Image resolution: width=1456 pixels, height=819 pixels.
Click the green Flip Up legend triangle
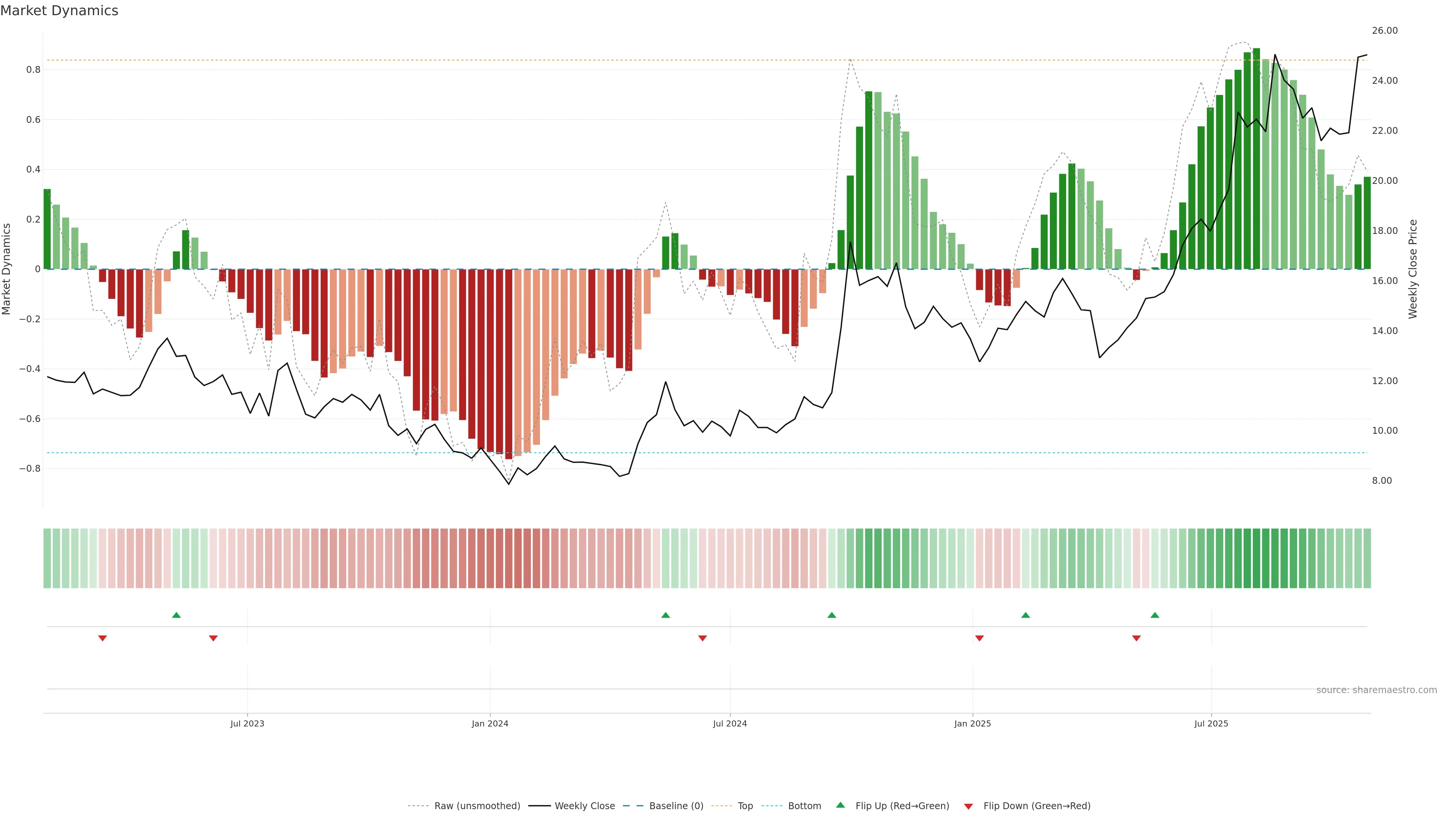tap(840, 805)
